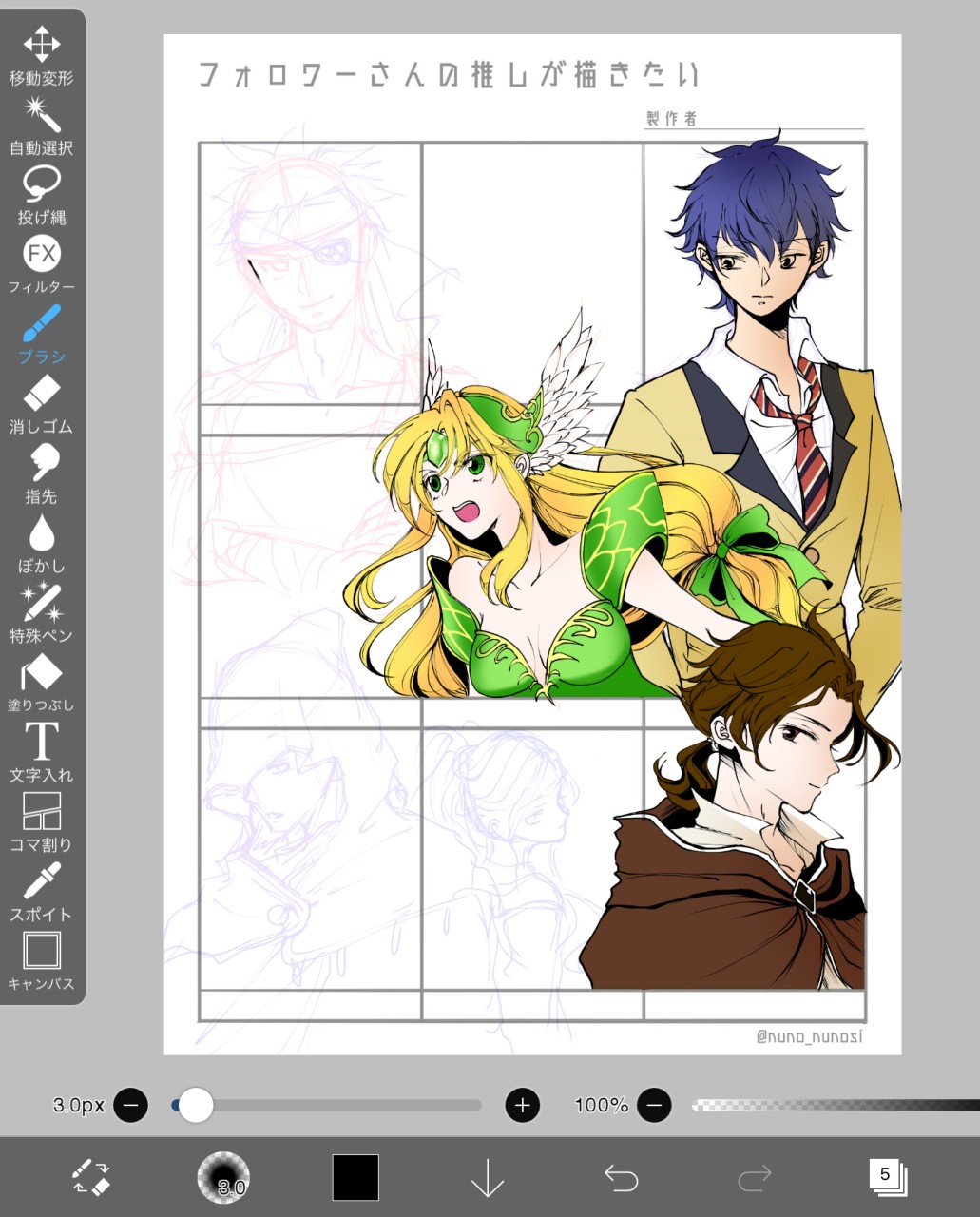The height and width of the screenshot is (1217, 980).
Task: Pick the Eraser (消しゴム) tool
Action: [x=42, y=404]
